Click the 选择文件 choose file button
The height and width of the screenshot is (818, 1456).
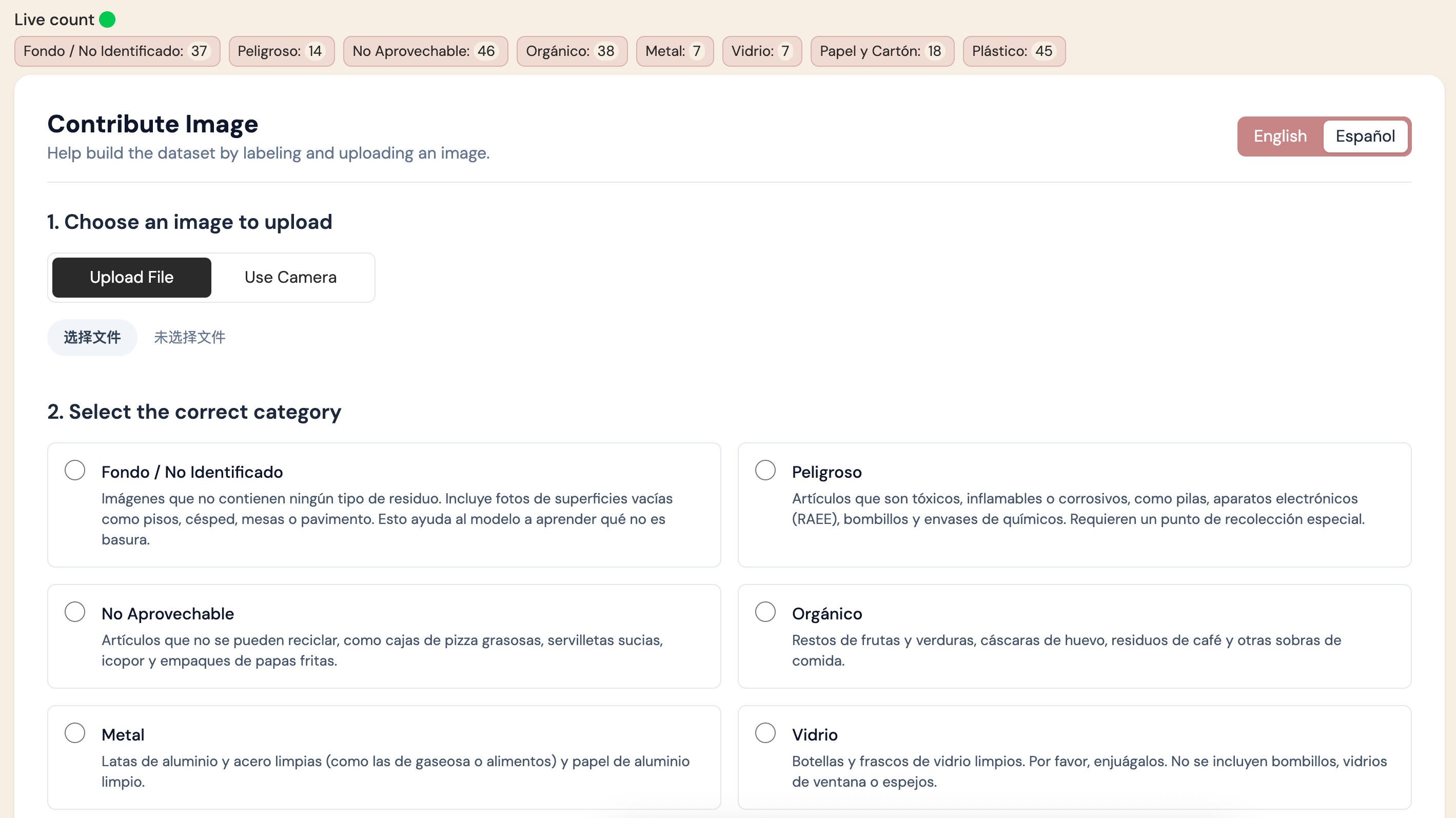tap(92, 338)
